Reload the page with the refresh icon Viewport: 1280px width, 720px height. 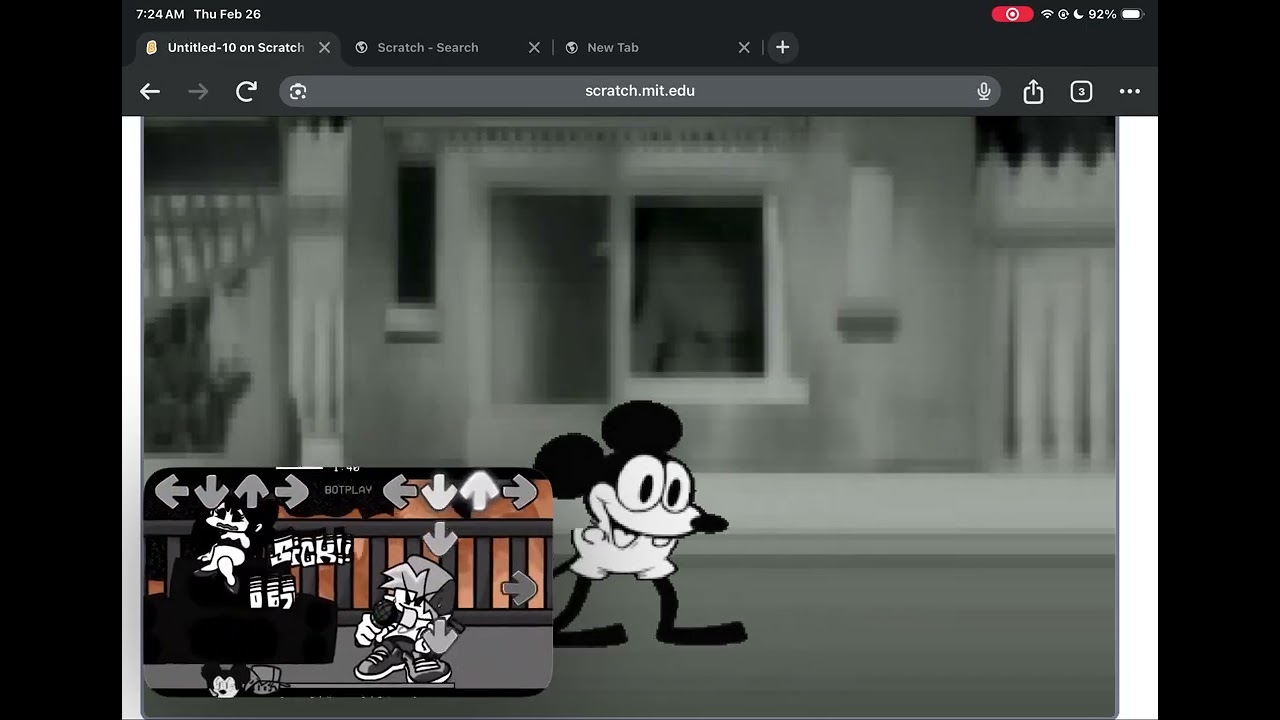[x=246, y=91]
